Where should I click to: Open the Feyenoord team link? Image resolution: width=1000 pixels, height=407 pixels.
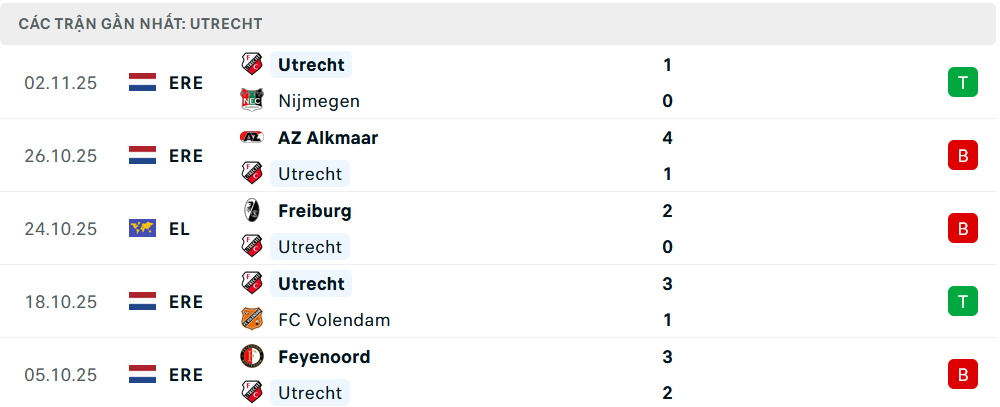324,356
